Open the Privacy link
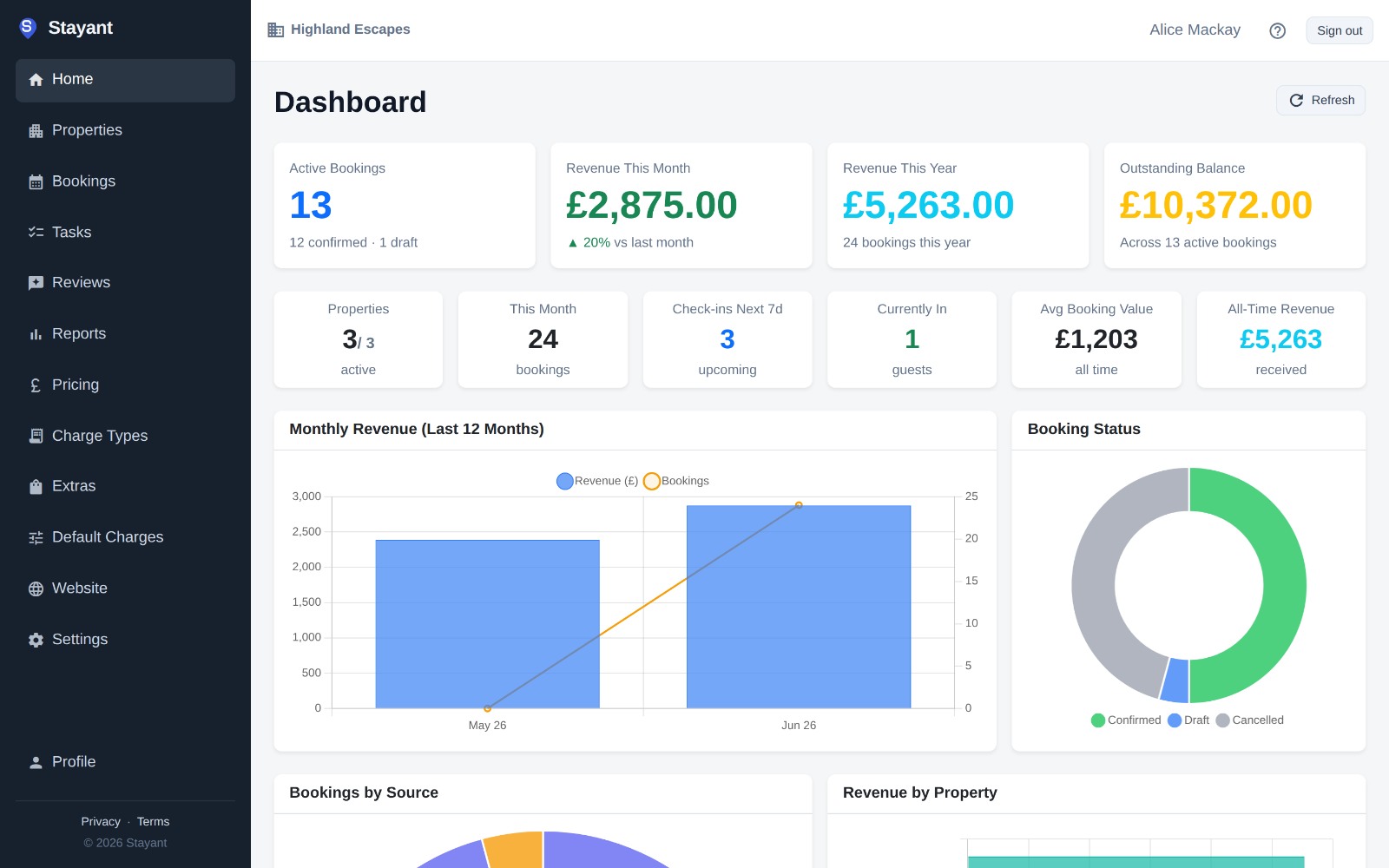The height and width of the screenshot is (868, 1389). click(x=101, y=822)
